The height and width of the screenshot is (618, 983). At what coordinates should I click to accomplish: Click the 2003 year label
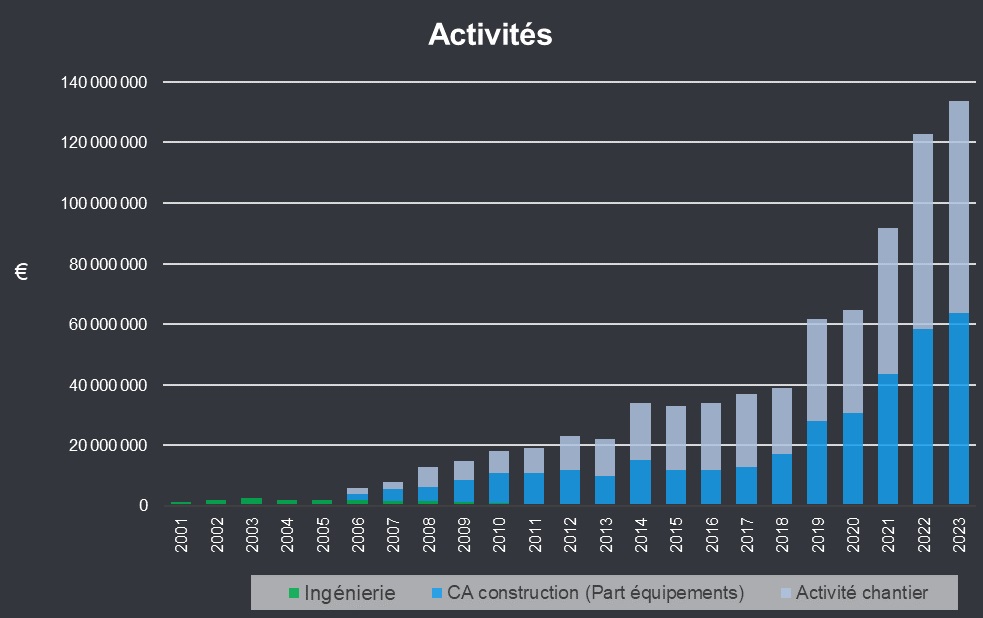(252, 535)
